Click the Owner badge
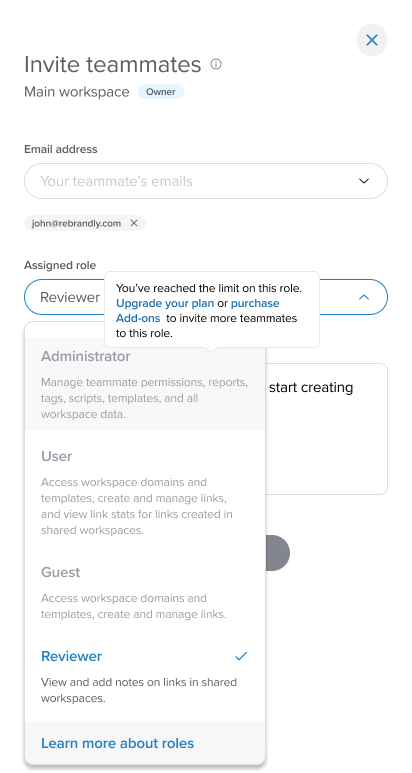412x773 pixels. (x=161, y=92)
